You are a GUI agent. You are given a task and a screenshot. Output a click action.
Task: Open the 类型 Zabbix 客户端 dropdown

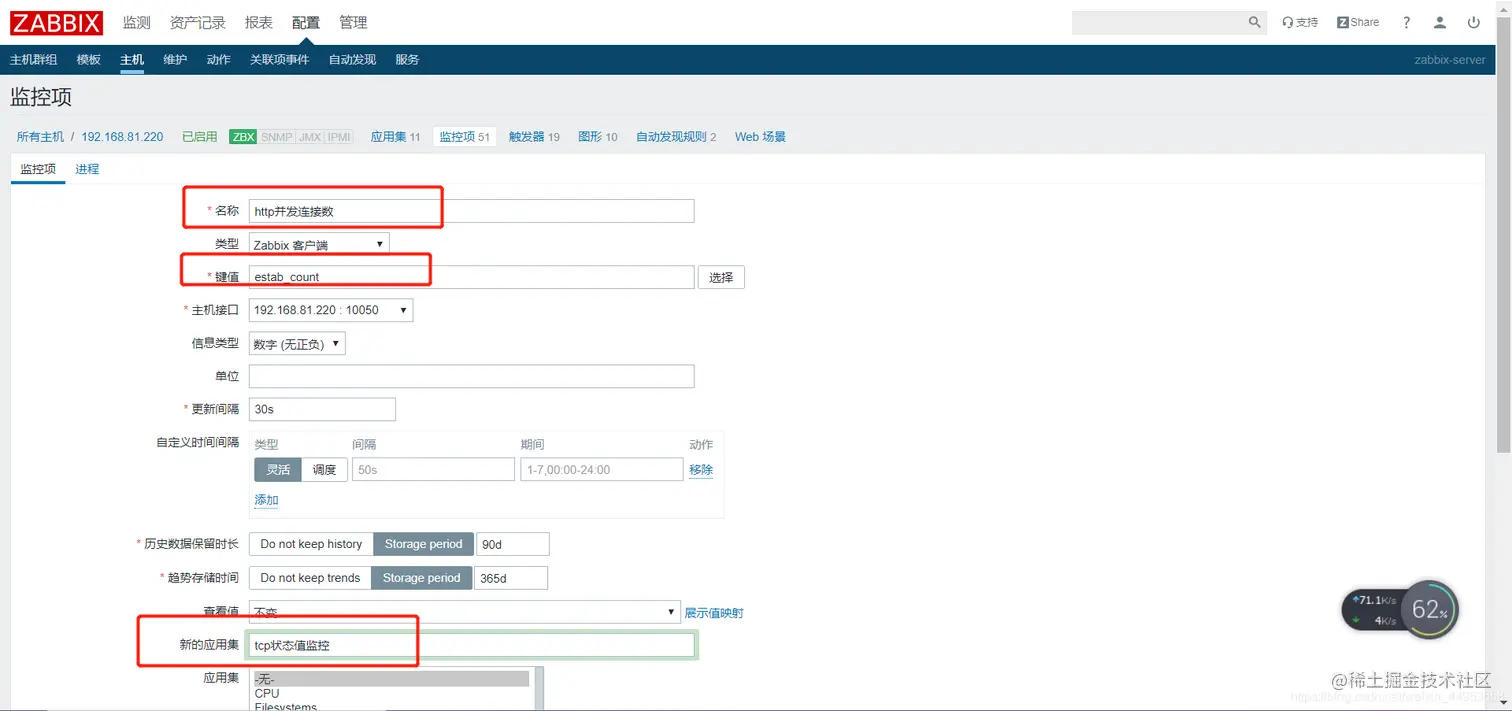(x=319, y=244)
